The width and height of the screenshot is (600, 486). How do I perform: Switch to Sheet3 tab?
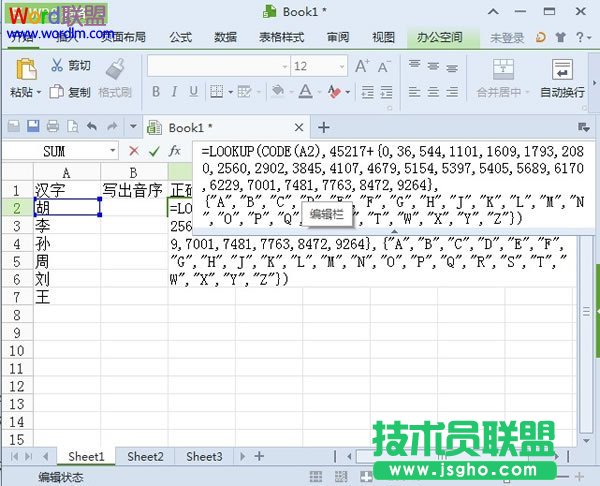(204, 457)
